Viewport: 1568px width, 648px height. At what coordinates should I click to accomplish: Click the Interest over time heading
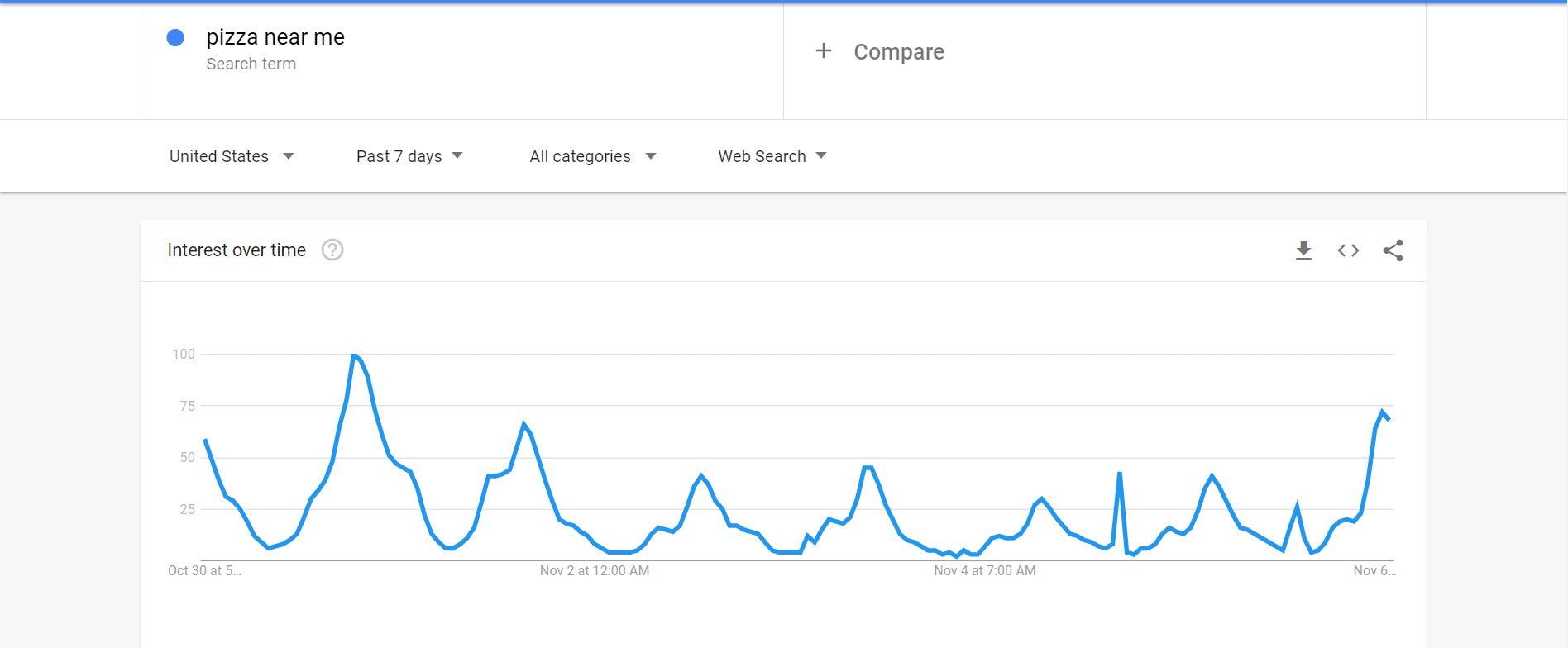(x=237, y=250)
